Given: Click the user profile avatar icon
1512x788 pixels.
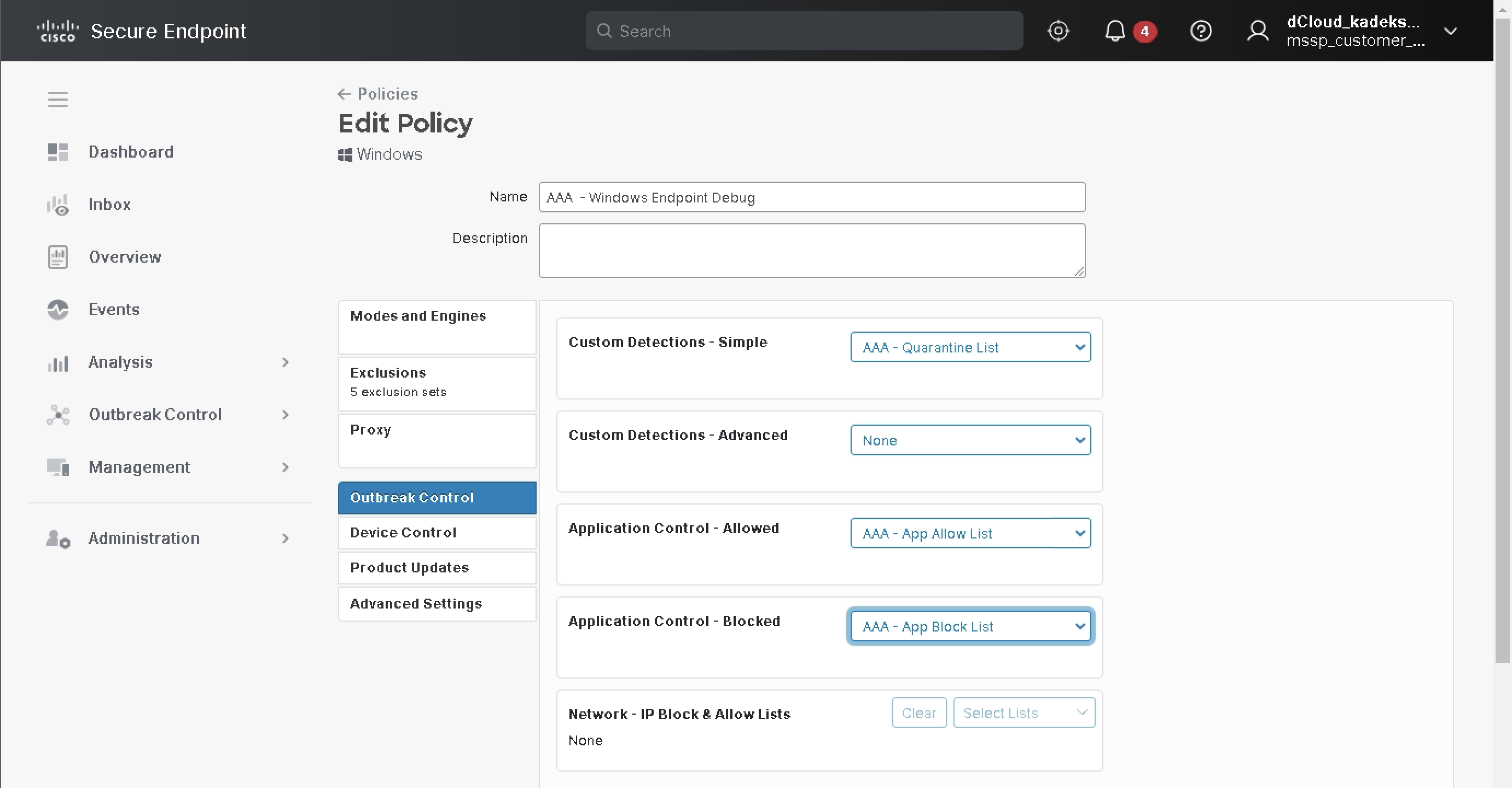Looking at the screenshot, I should pyautogui.click(x=1257, y=31).
